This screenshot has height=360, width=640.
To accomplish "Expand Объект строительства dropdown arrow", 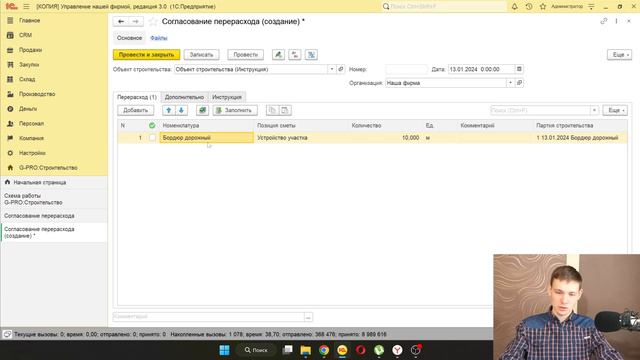I will (331, 69).
